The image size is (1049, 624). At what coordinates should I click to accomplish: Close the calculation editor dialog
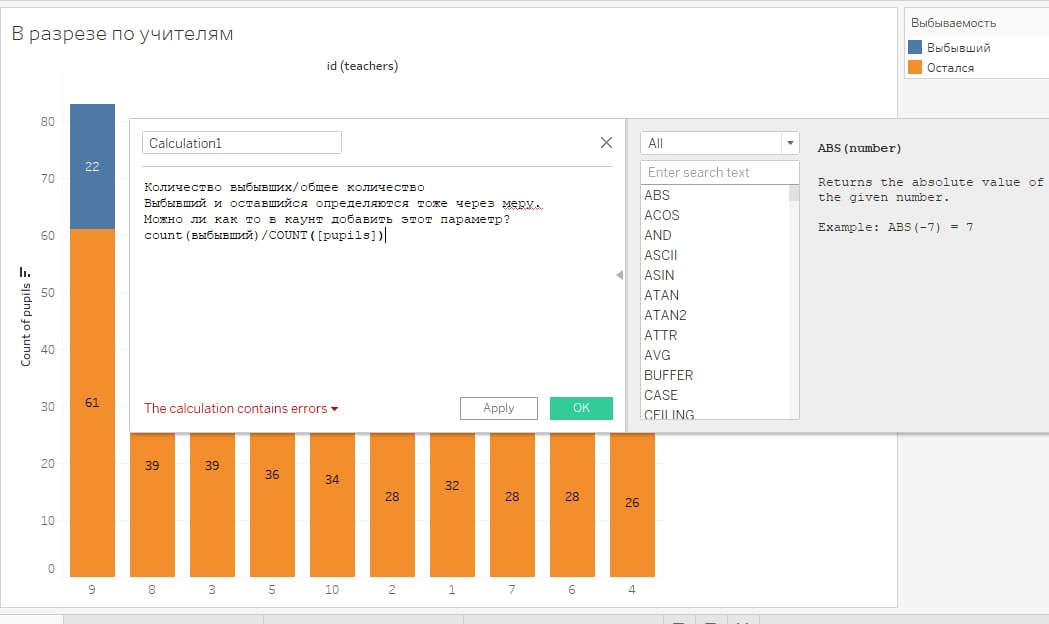(606, 143)
